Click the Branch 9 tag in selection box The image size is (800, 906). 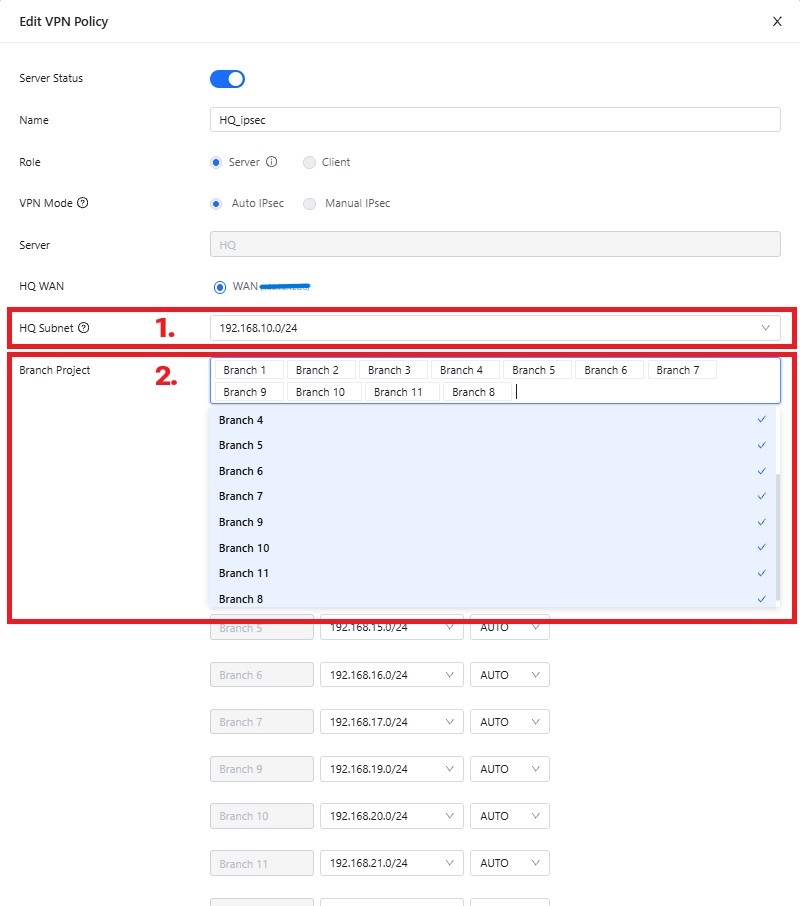click(x=248, y=392)
